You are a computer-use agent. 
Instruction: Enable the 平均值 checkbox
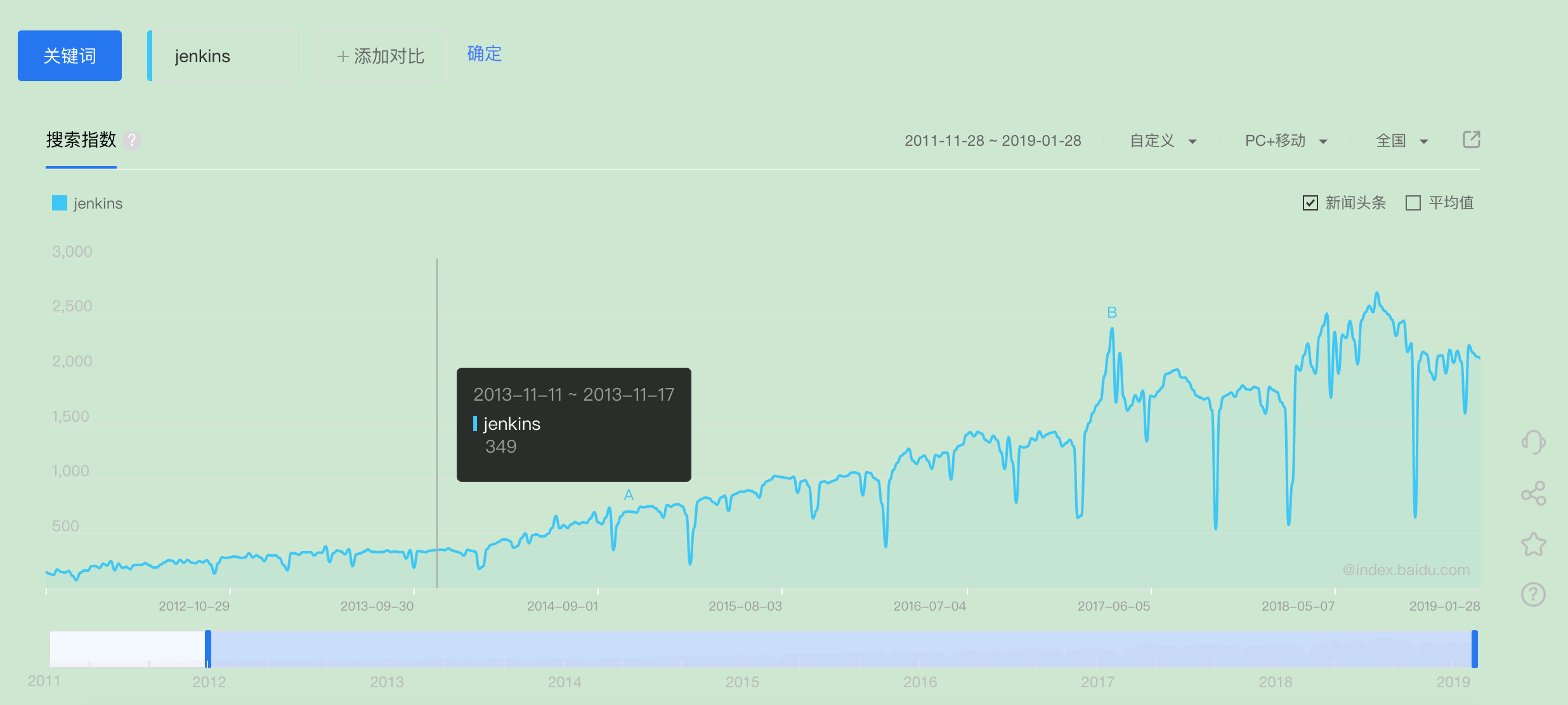[1413, 203]
